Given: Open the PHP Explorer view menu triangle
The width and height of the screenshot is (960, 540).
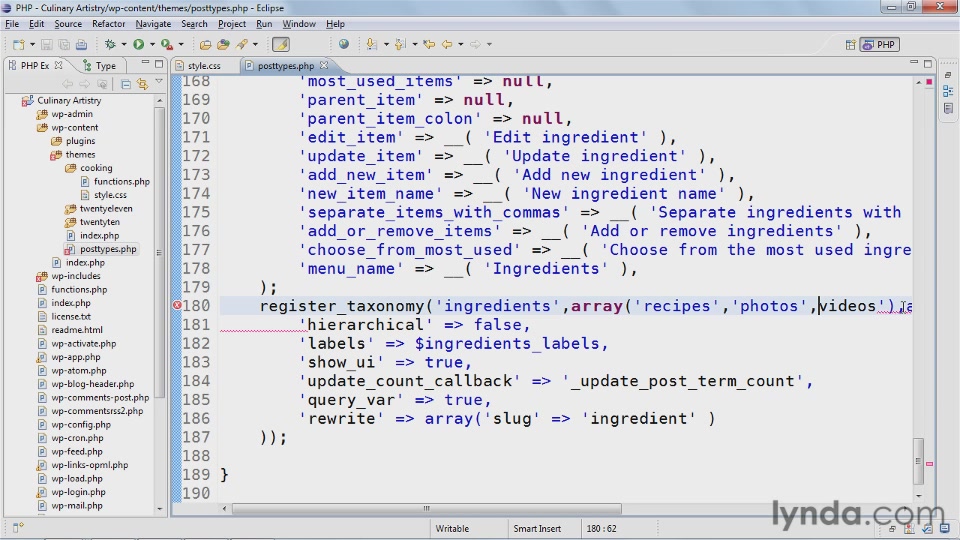Looking at the screenshot, I should (x=159, y=82).
